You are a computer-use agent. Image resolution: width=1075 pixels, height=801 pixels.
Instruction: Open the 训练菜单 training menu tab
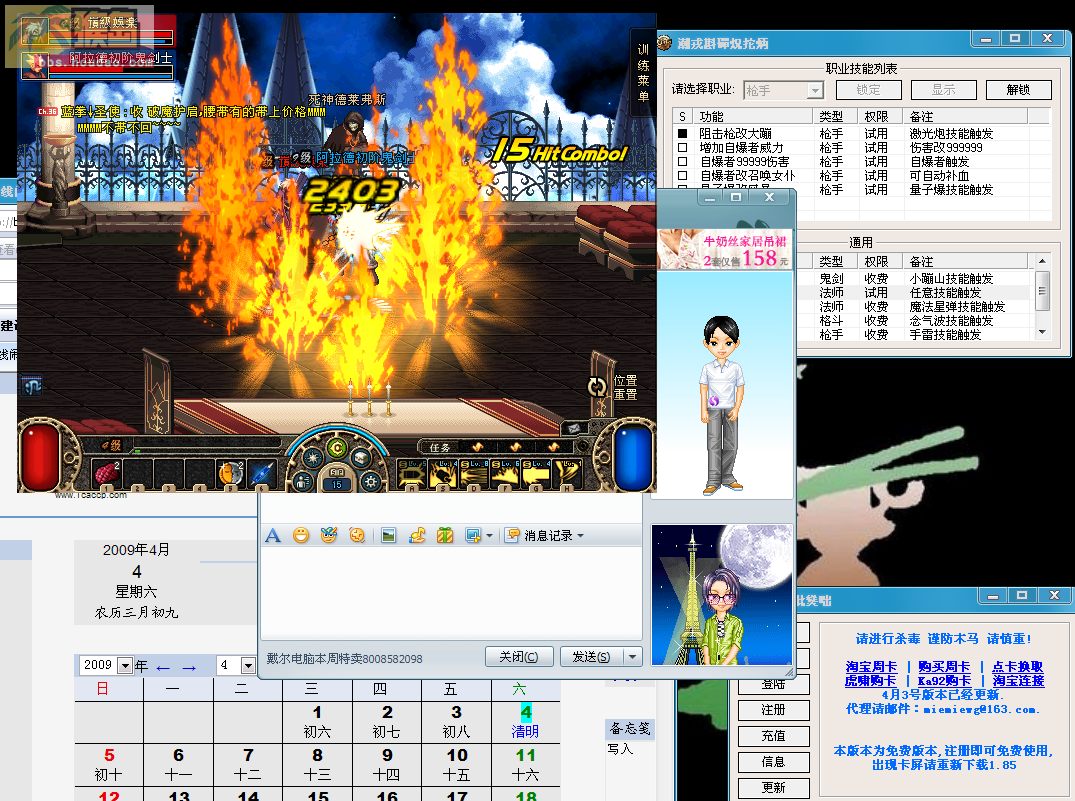pyautogui.click(x=643, y=73)
